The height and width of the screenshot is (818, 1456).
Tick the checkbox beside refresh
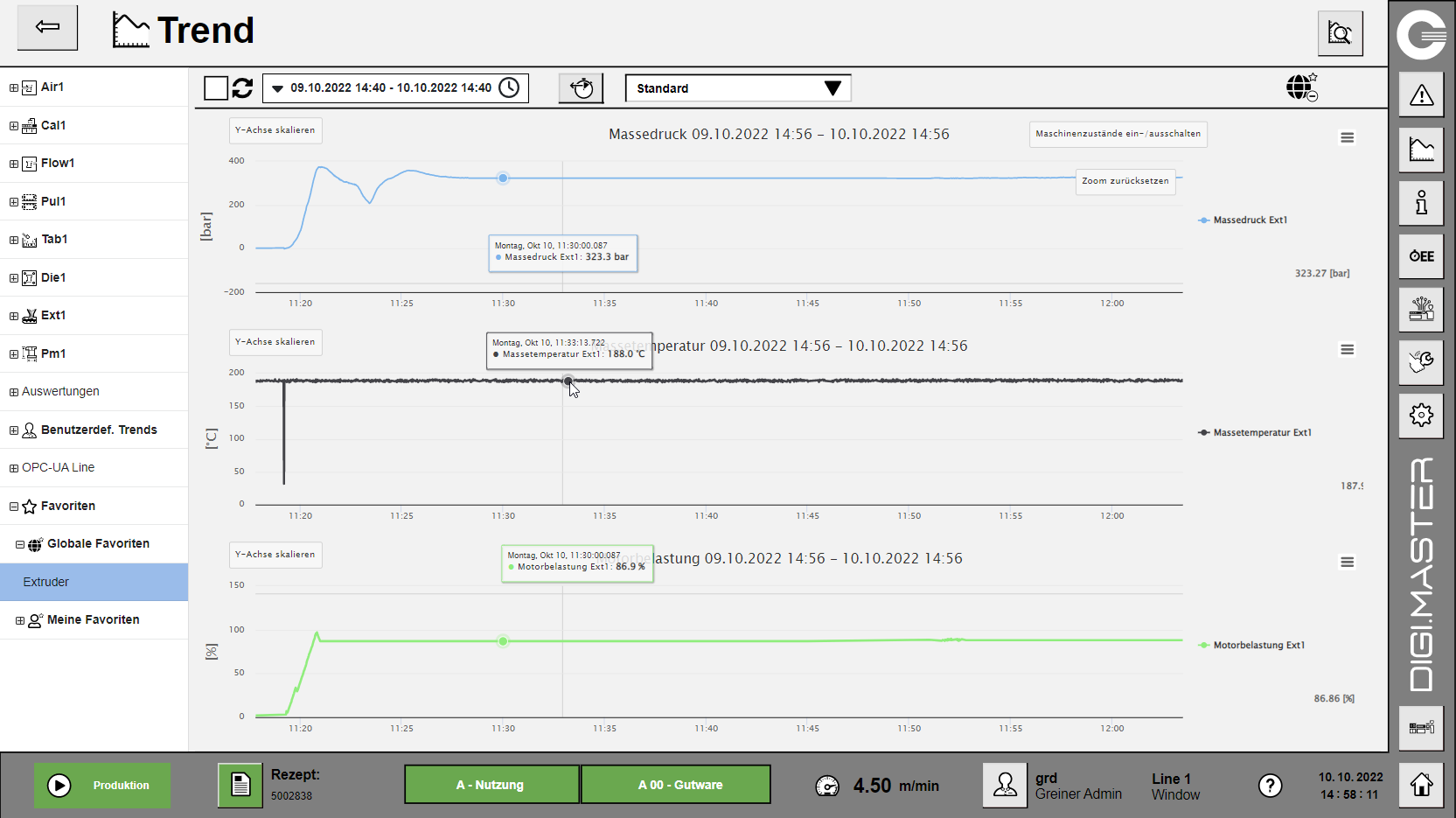[x=215, y=87]
